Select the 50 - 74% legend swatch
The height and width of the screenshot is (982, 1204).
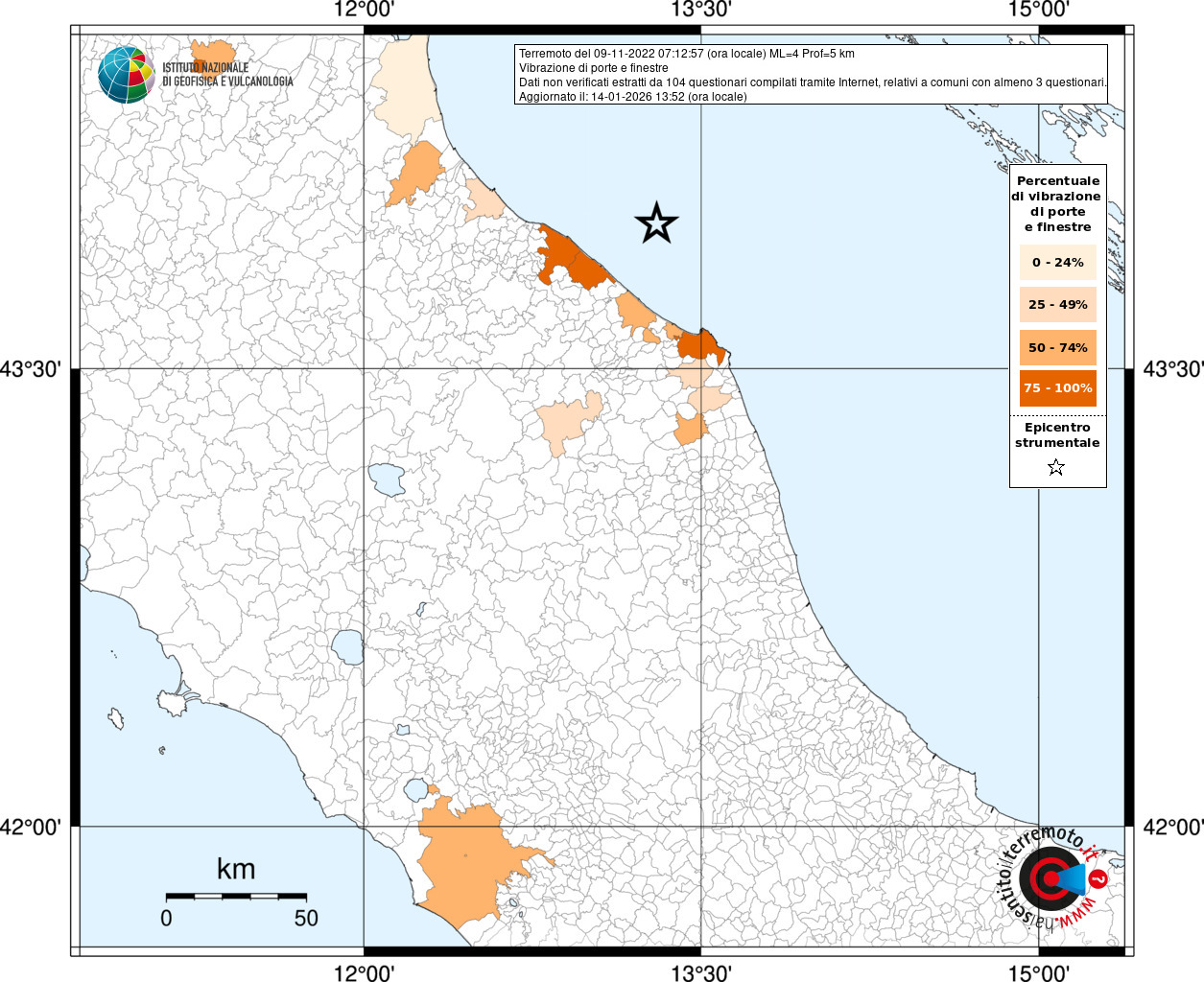(x=1058, y=347)
